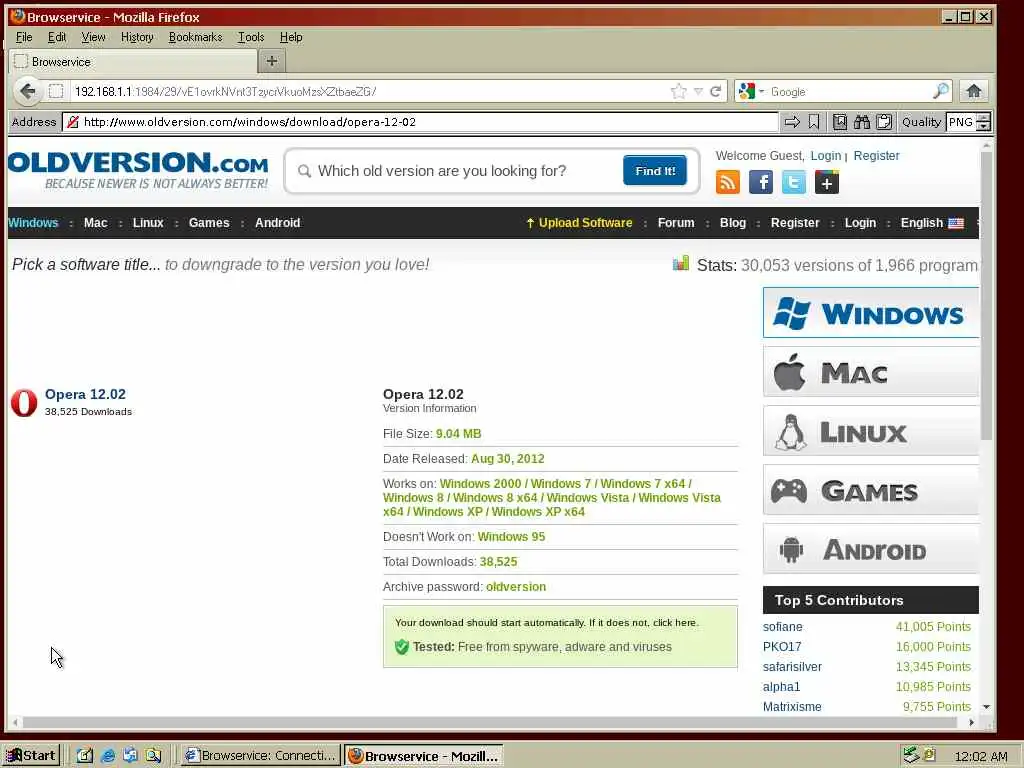Open the File menu
1024x768 pixels.
coord(24,37)
